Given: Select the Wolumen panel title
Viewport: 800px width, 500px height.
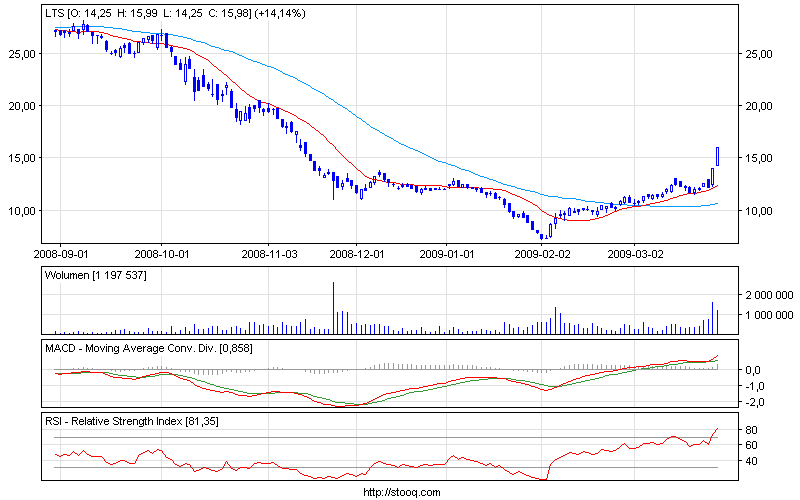Looking at the screenshot, I should 96,275.
